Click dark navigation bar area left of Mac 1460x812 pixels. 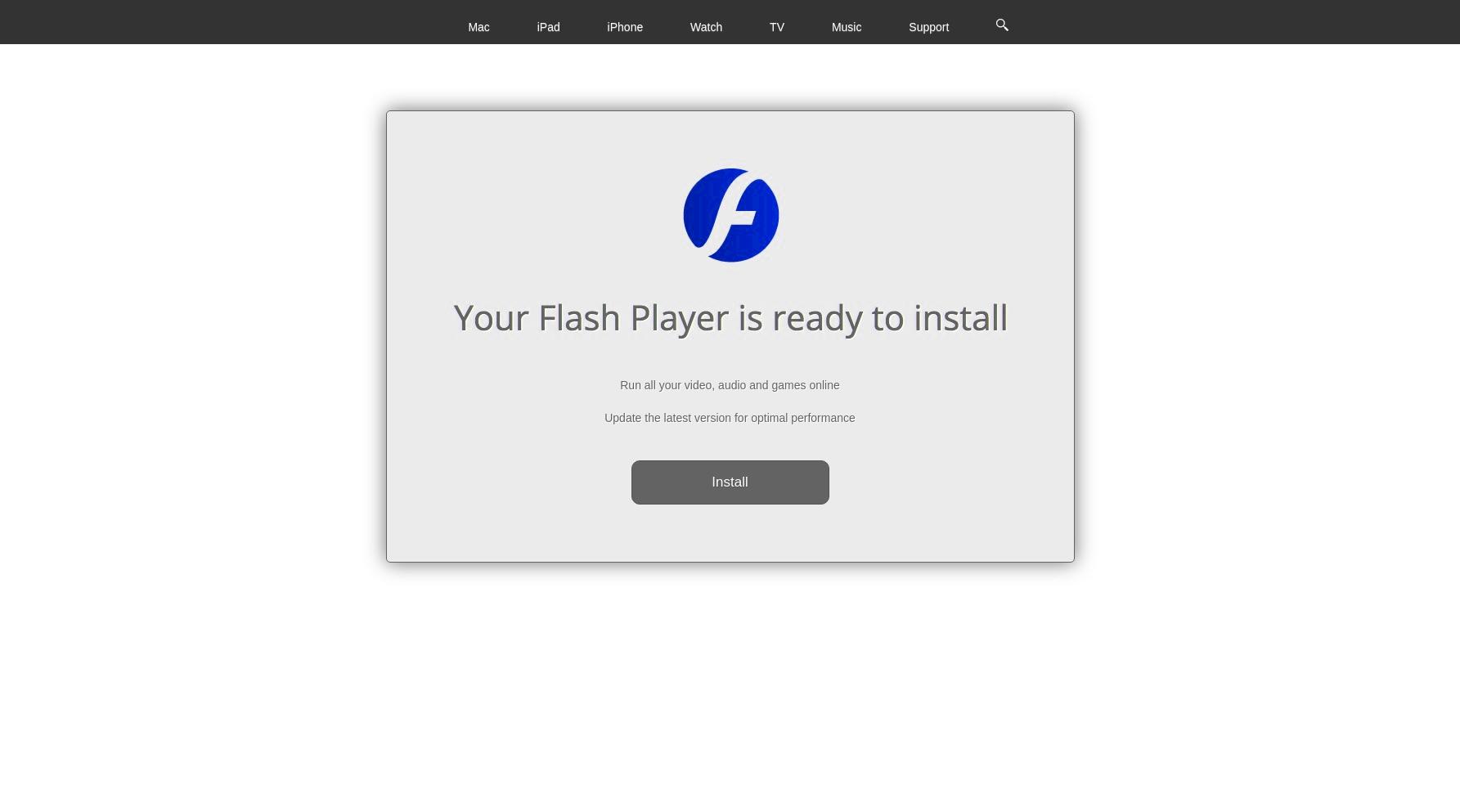[229, 22]
